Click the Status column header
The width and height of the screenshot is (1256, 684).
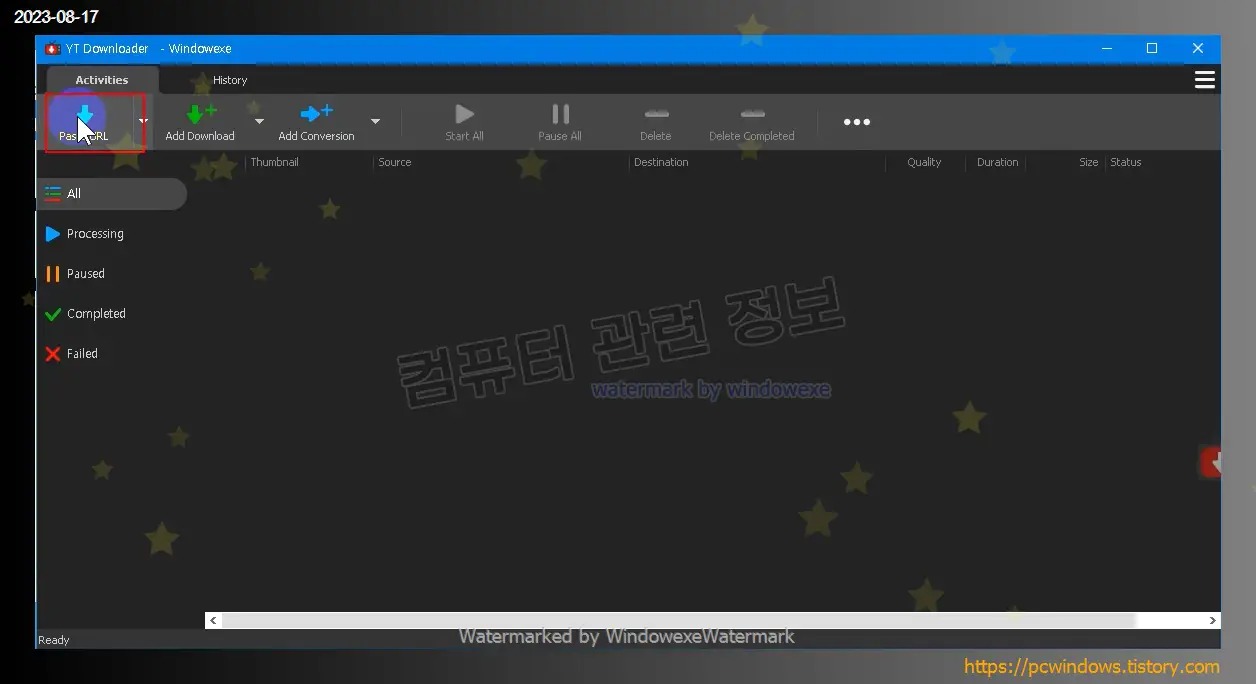point(1125,162)
